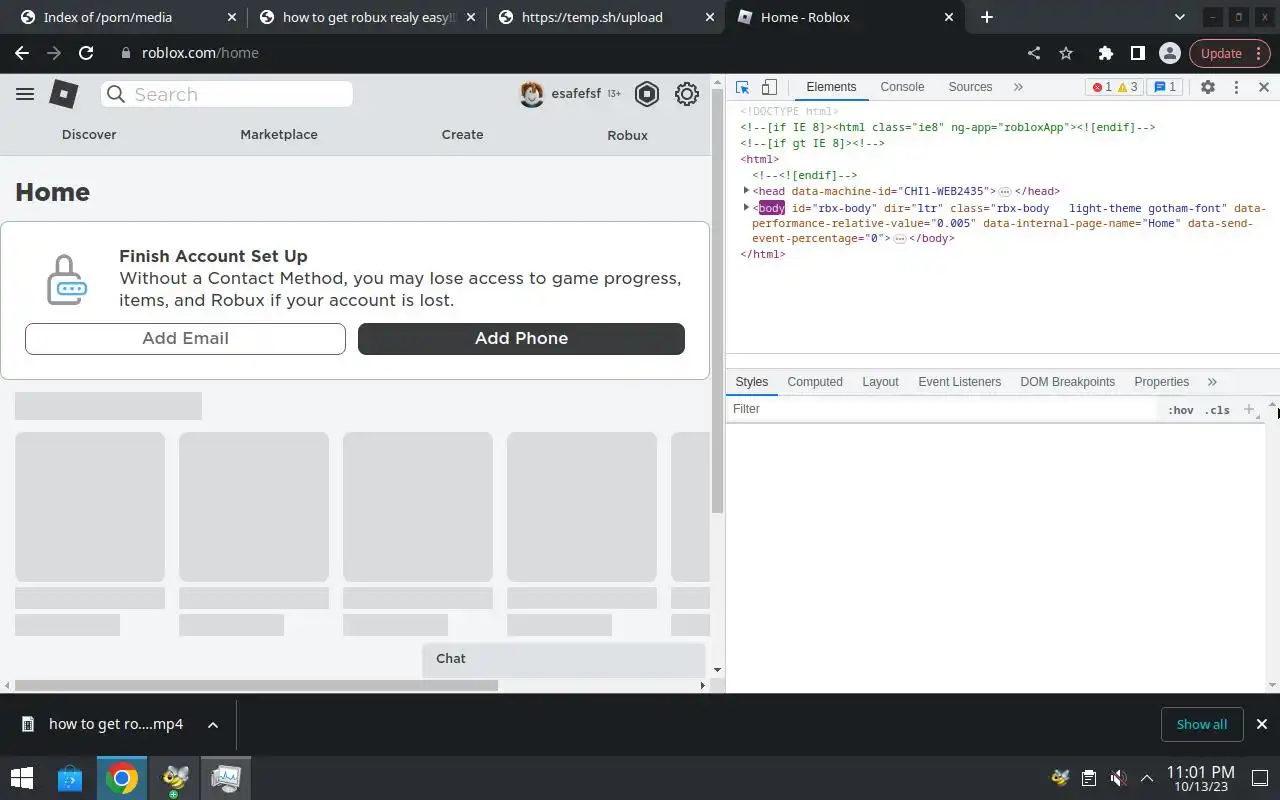Image resolution: width=1280 pixels, height=800 pixels.
Task: Share this page from the address bar
Action: point(1034,53)
